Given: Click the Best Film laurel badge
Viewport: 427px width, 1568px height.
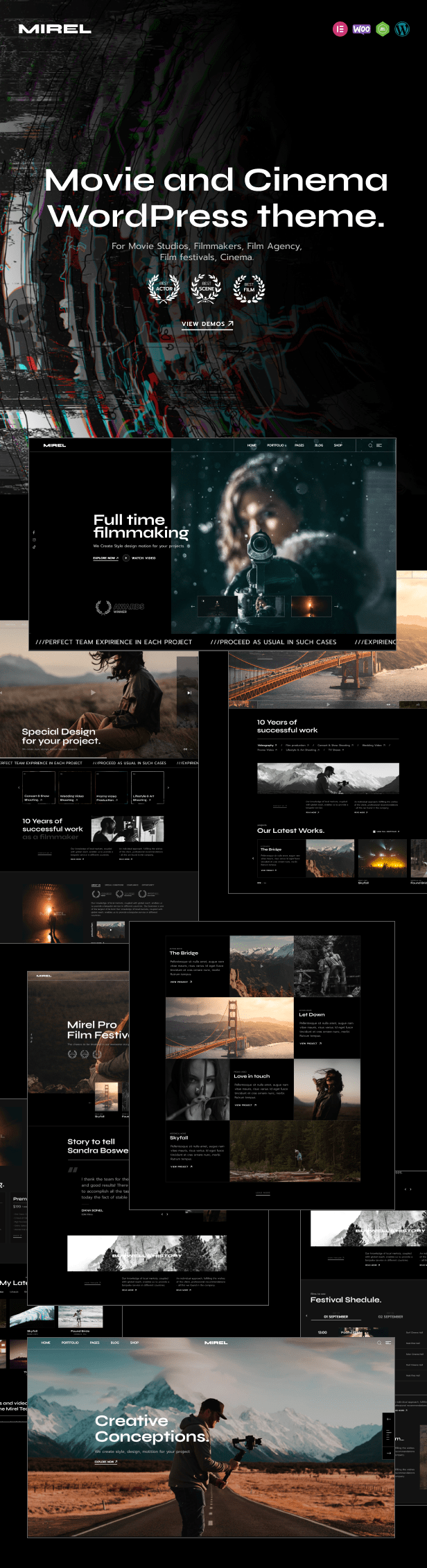Looking at the screenshot, I should 249,288.
